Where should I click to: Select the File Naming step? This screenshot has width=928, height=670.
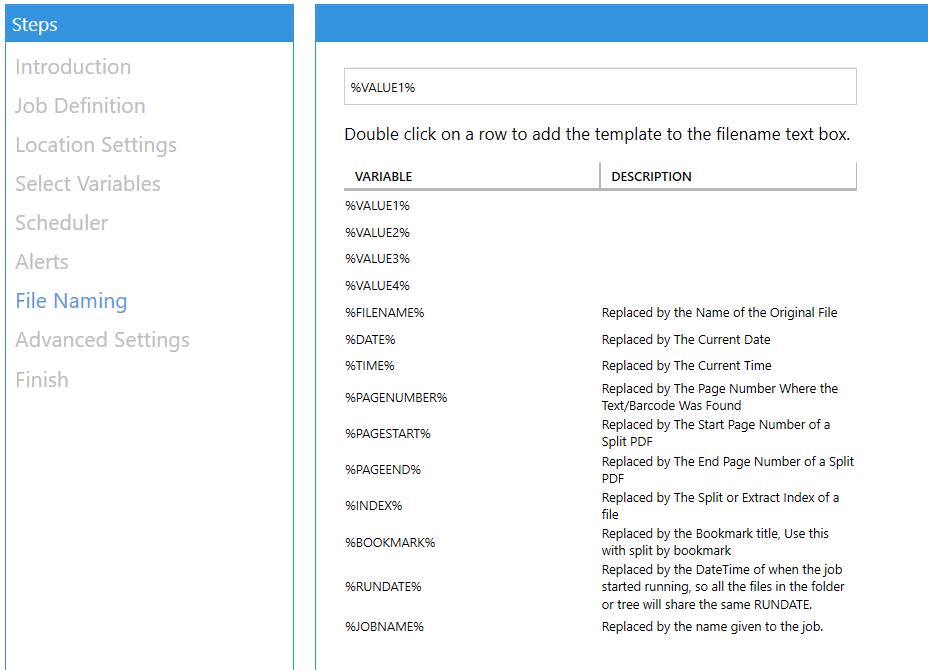coord(71,300)
